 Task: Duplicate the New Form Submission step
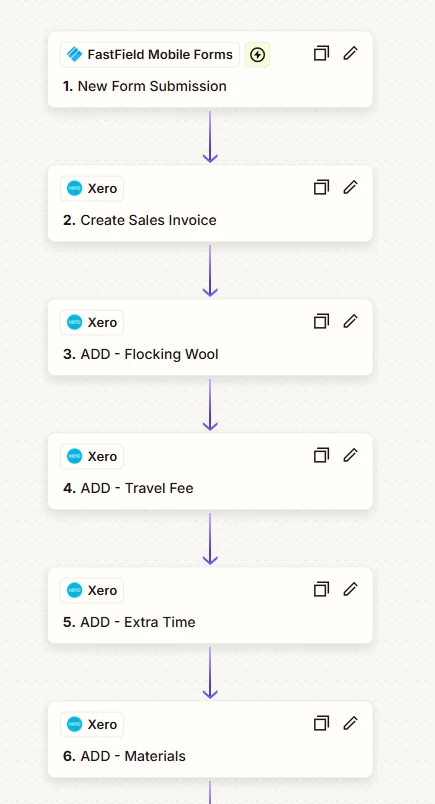pyautogui.click(x=321, y=53)
